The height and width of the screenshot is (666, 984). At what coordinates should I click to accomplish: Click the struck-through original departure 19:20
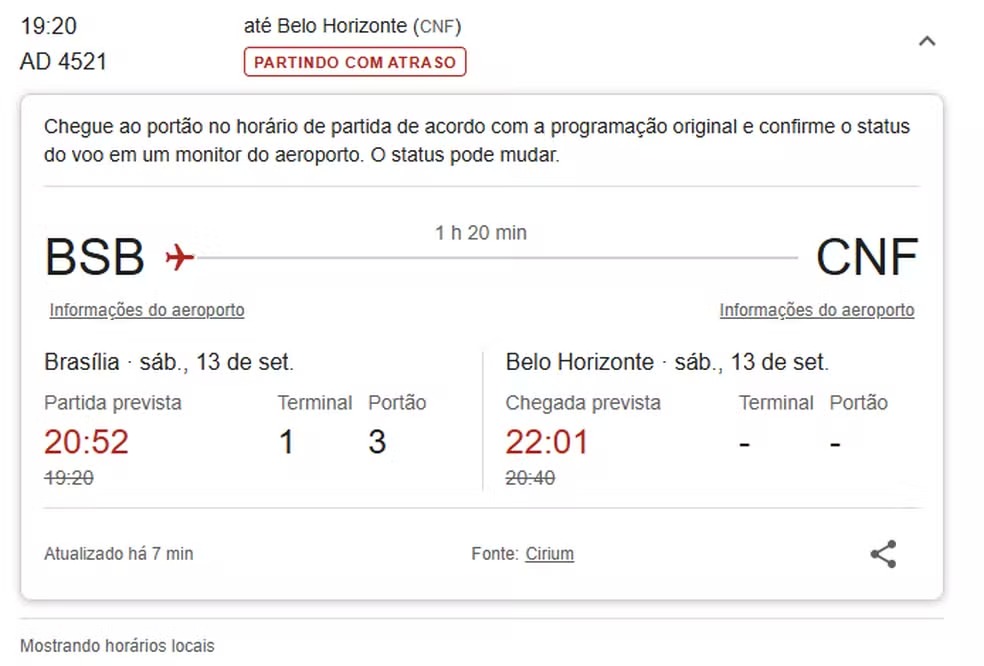(69, 478)
